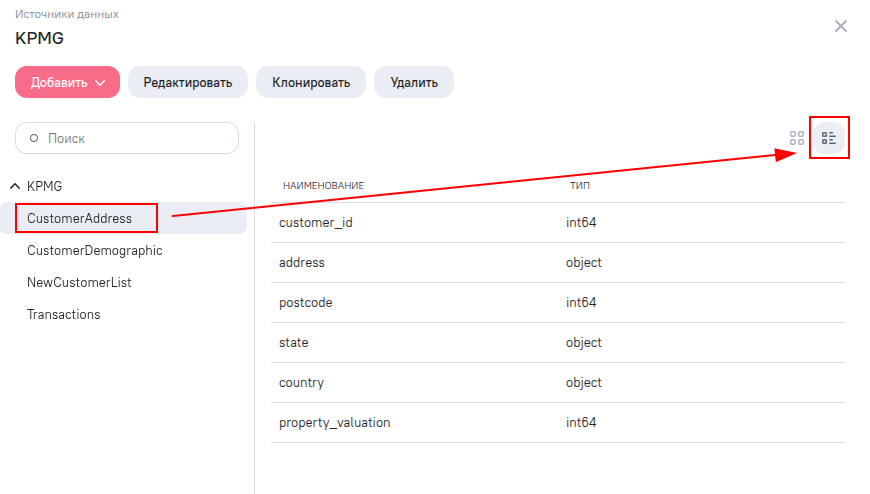
Task: Select NewCustomerList table in tree
Action: pyautogui.click(x=79, y=283)
